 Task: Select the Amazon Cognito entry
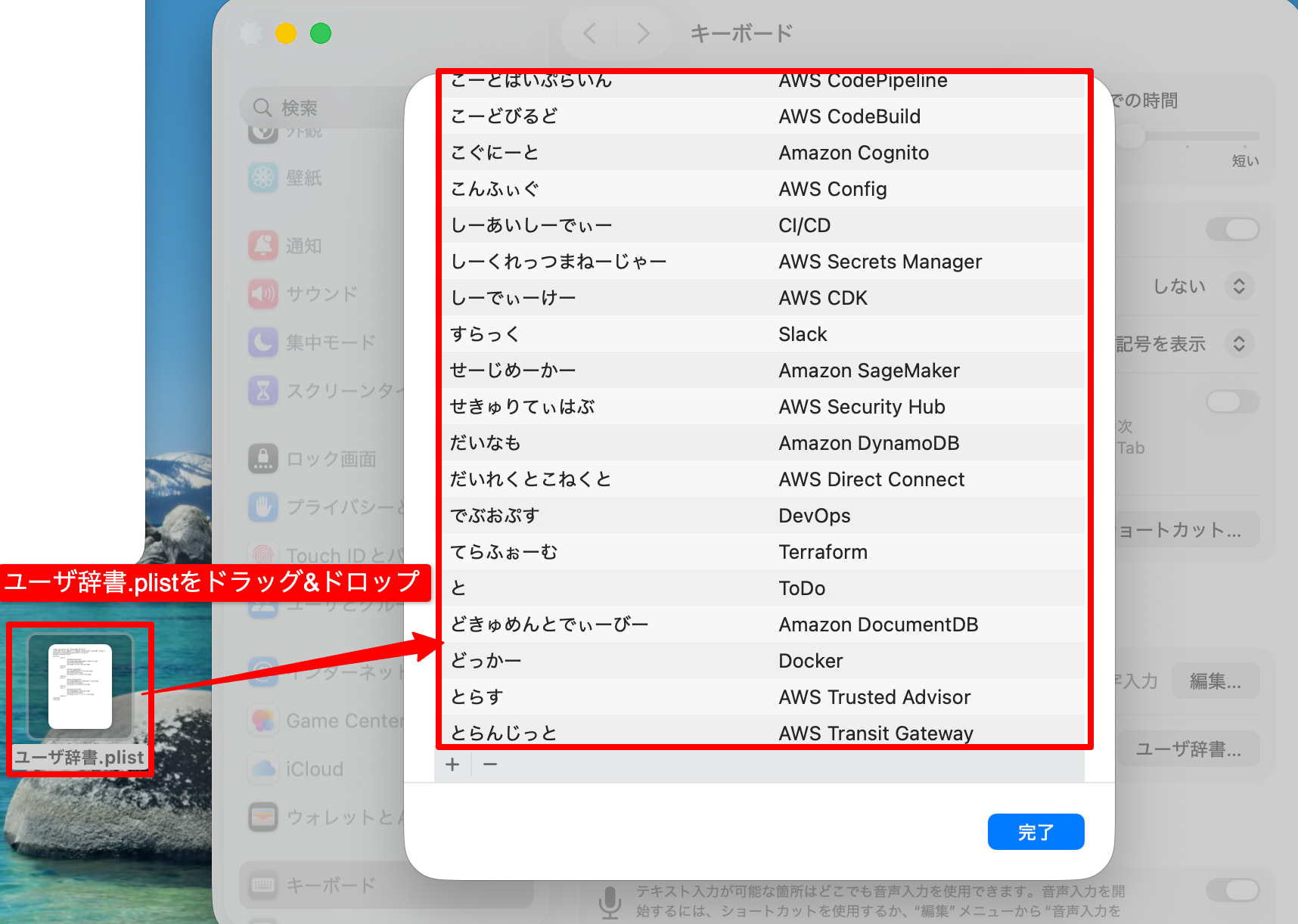(764, 153)
